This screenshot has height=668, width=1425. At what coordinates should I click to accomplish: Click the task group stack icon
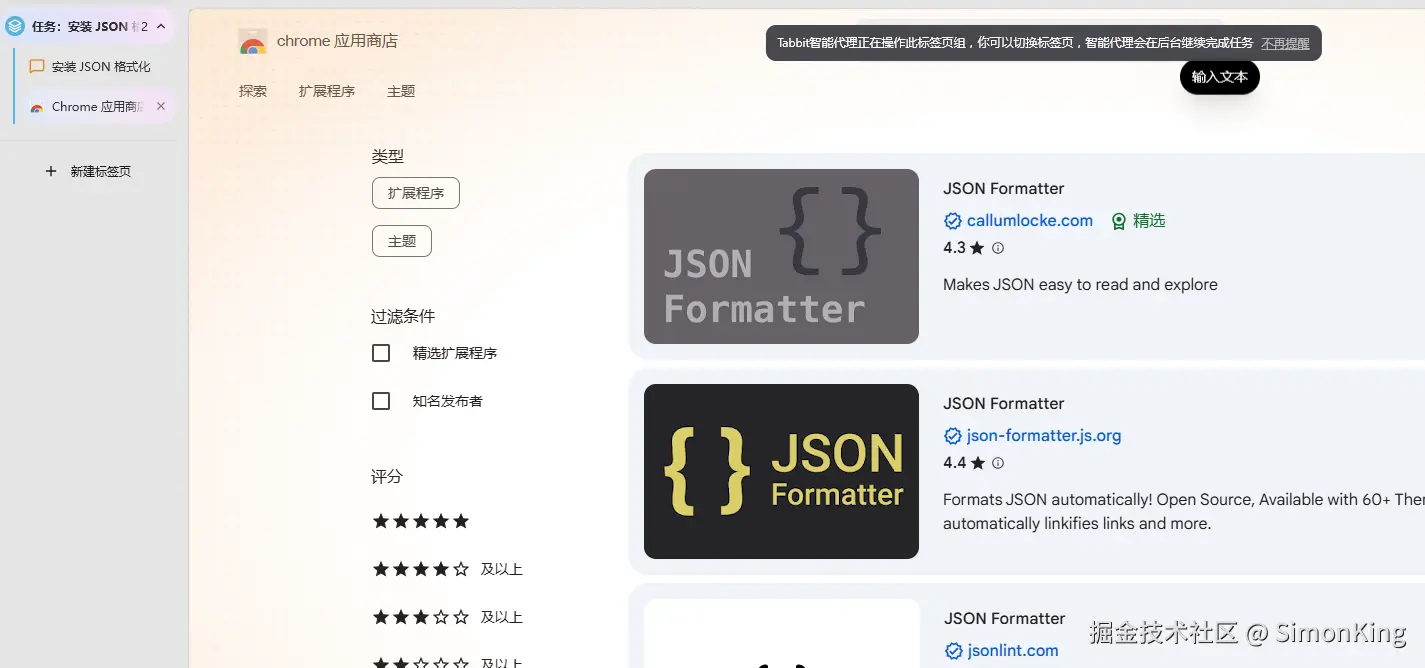tap(15, 27)
